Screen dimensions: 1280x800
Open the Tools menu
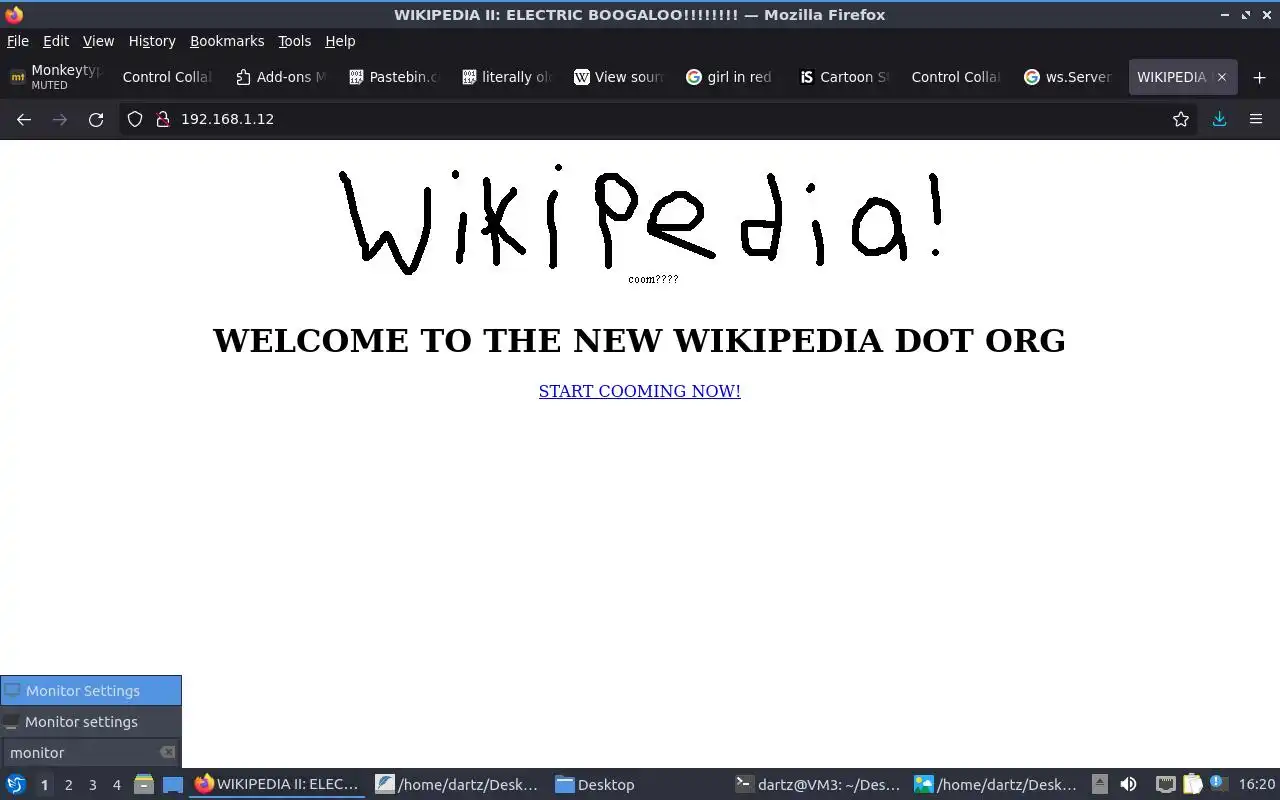(295, 41)
